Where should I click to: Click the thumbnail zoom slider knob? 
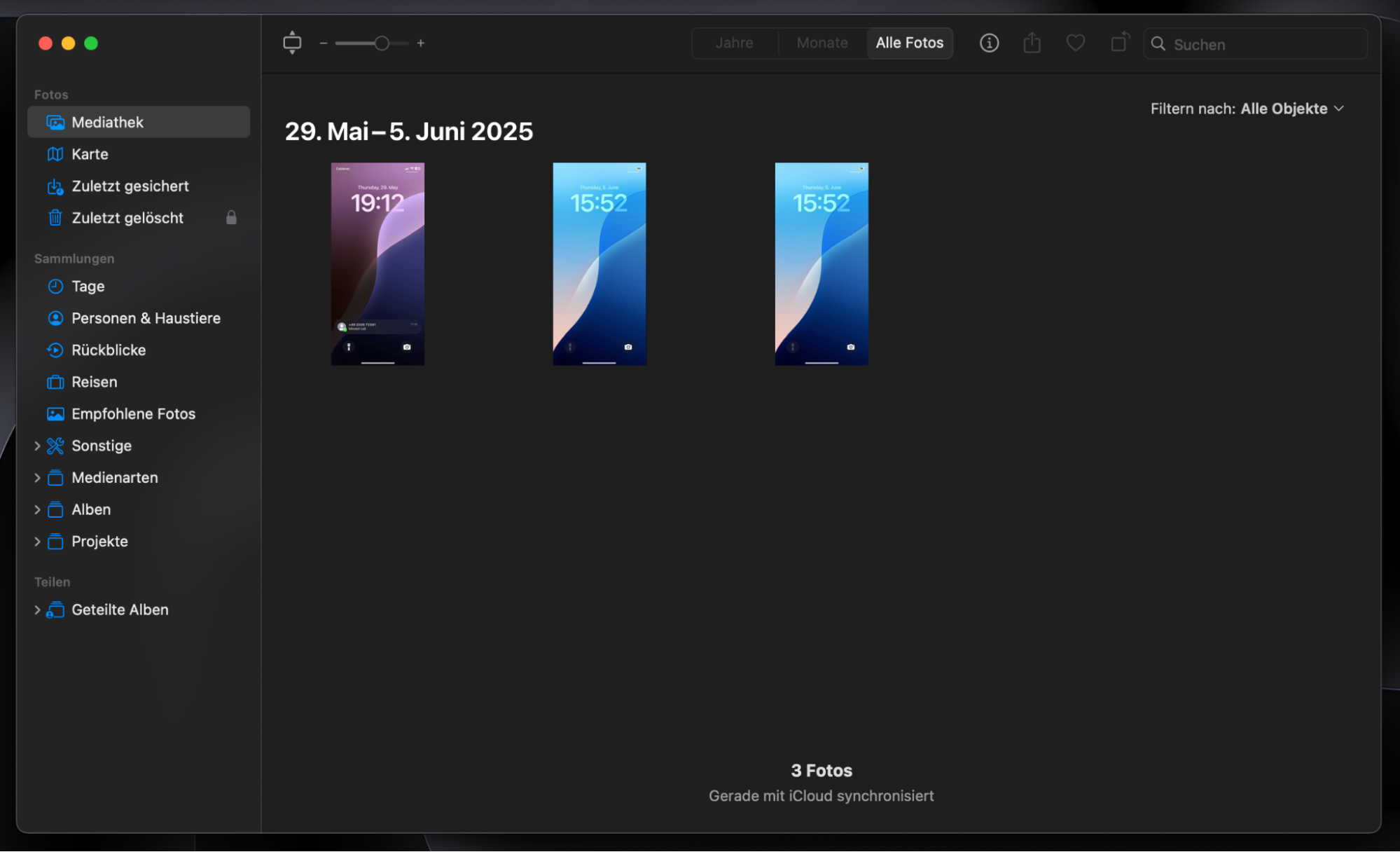pyautogui.click(x=382, y=43)
